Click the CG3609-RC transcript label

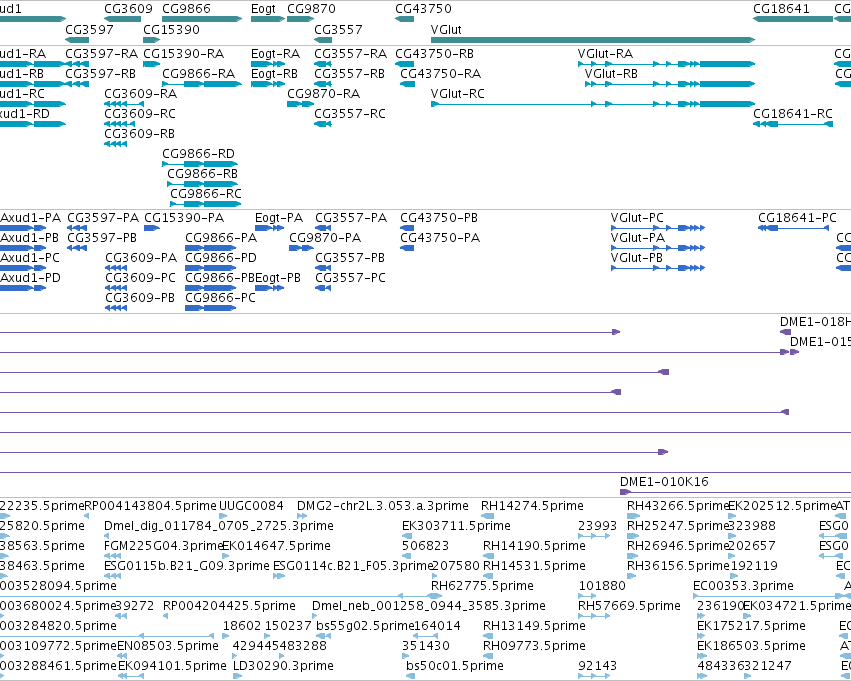140,114
